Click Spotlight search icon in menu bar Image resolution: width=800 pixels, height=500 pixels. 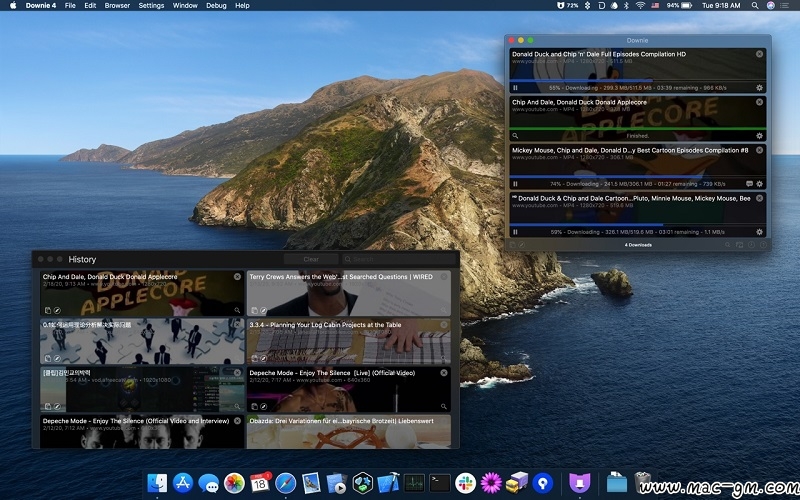point(755,6)
